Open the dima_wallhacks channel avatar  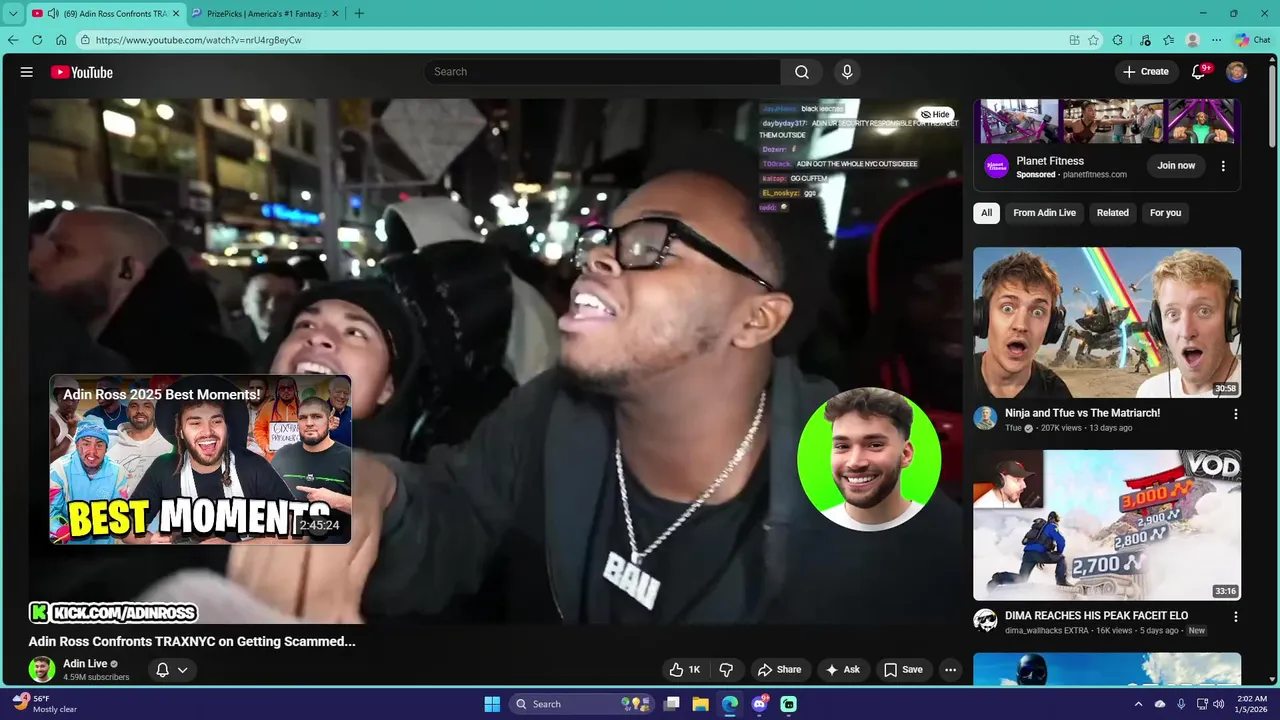[985, 621]
